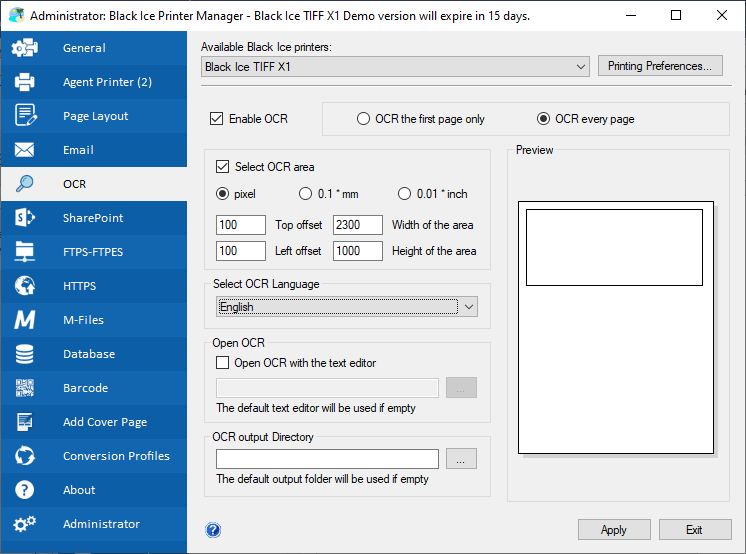Click the SharePoint icon in sidebar
This screenshot has width=746, height=554.
pyautogui.click(x=25, y=218)
